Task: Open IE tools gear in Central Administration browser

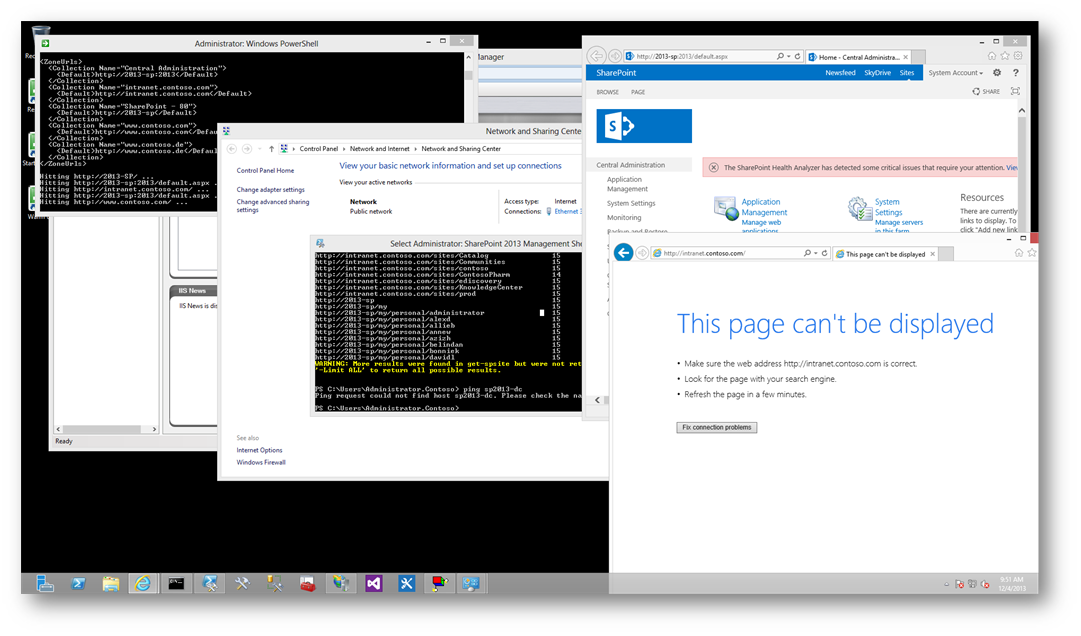Action: [x=1018, y=56]
